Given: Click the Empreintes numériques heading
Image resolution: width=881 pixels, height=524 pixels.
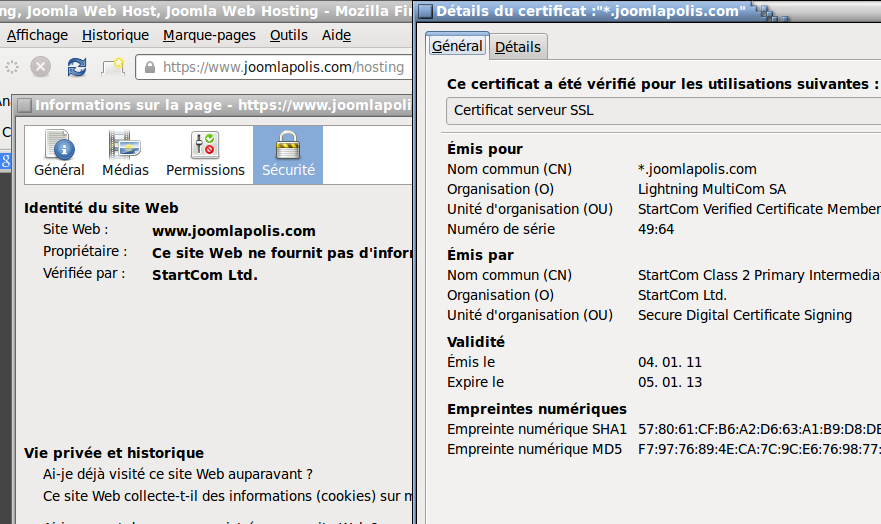Looking at the screenshot, I should pos(537,409).
